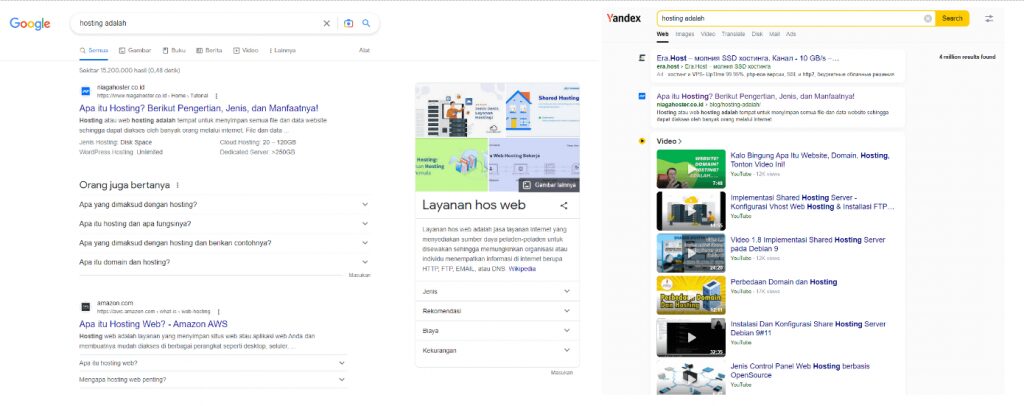Click Era.Host ad favicon in Yandex
1024x406 pixels.
click(x=642, y=58)
